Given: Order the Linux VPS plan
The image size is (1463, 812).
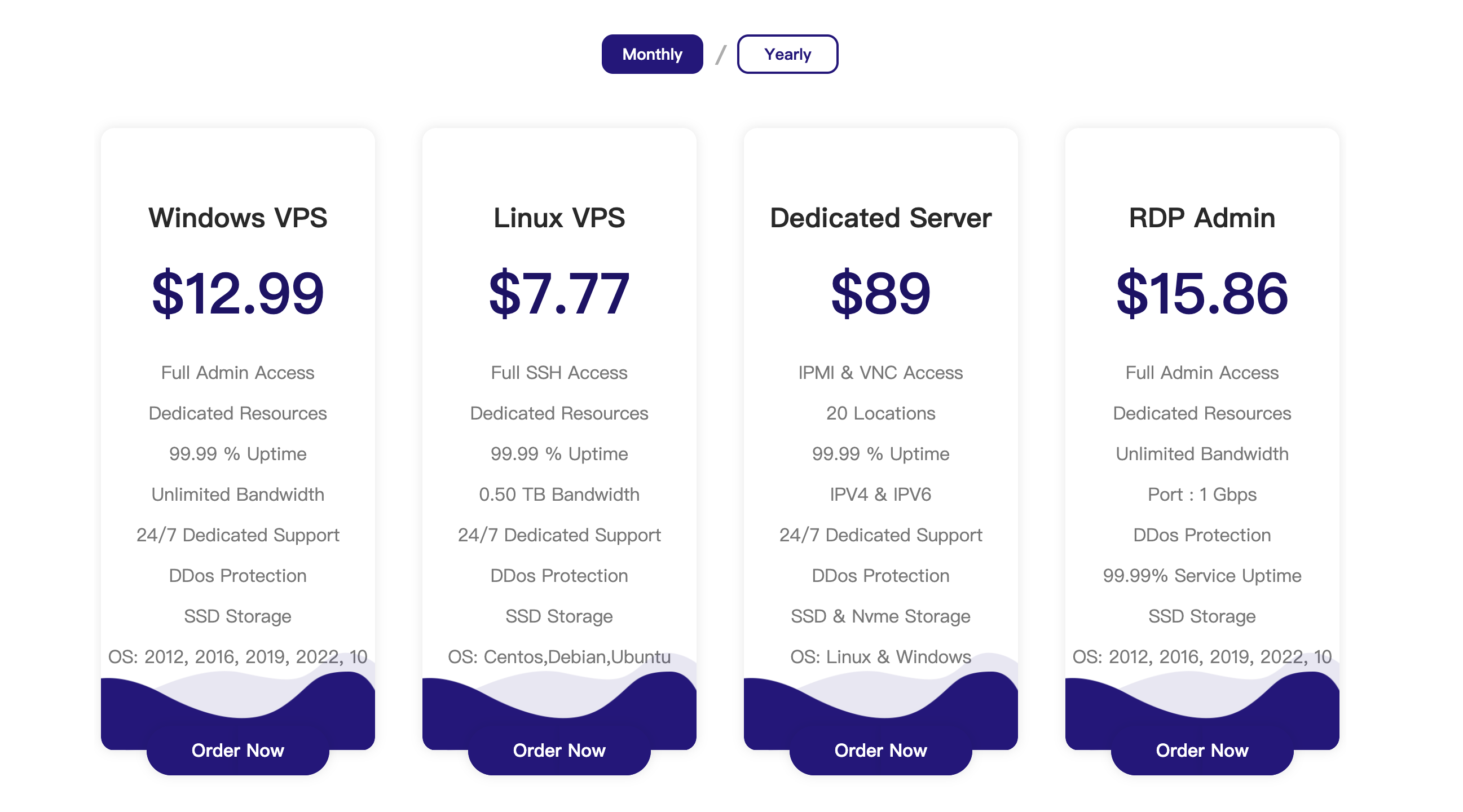Looking at the screenshot, I should coord(559,750).
